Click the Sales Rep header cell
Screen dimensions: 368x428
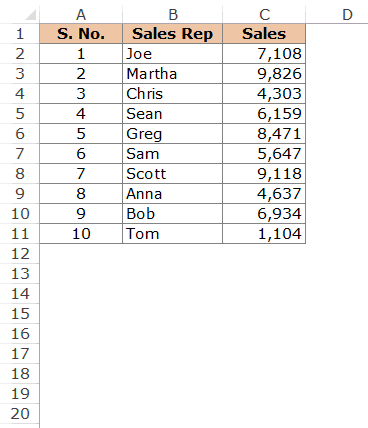(172, 34)
